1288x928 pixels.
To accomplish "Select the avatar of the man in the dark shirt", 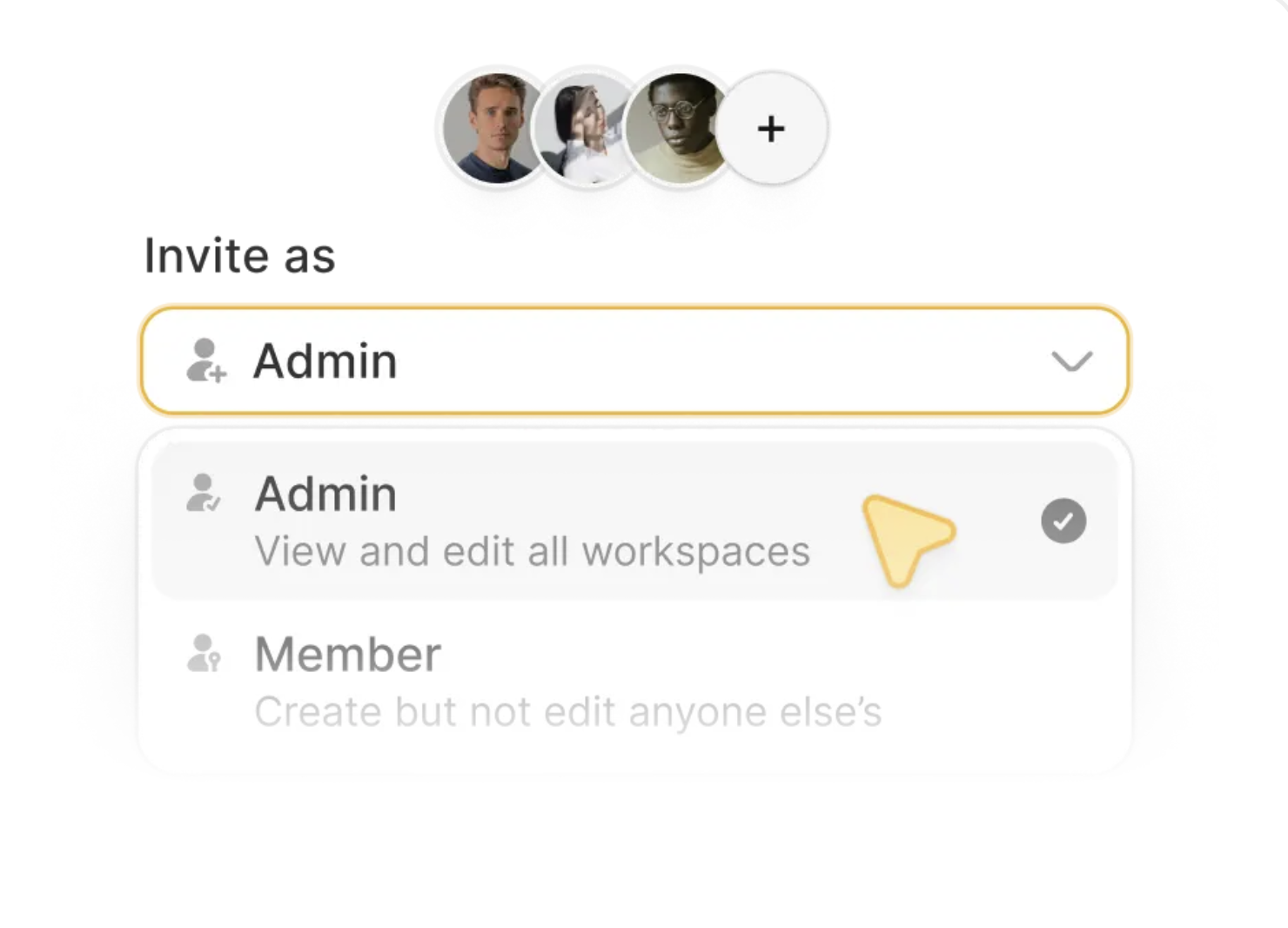I will (493, 129).
